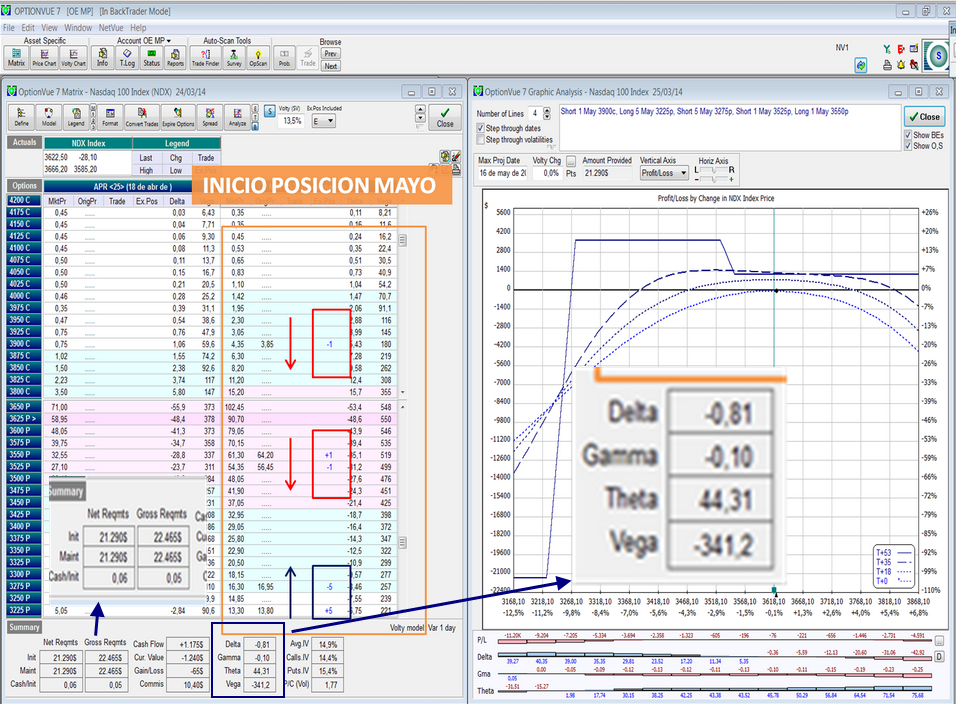This screenshot has width=956, height=704.
Task: Open the Price Chart tool
Action: (x=45, y=57)
